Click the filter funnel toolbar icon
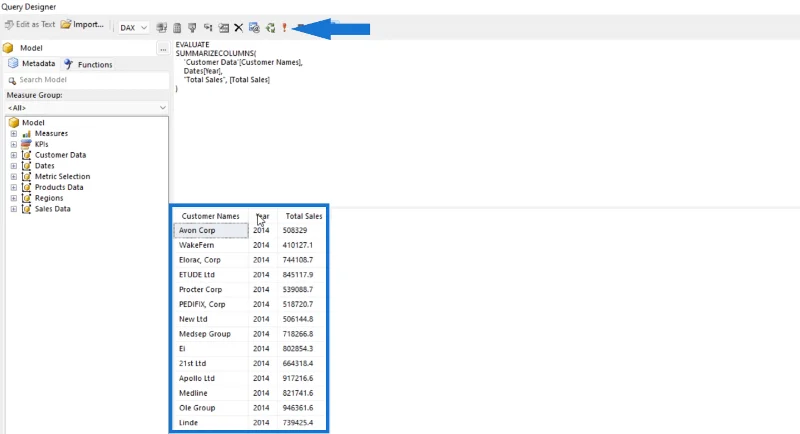This screenshot has height=434, width=800. pos(192,28)
